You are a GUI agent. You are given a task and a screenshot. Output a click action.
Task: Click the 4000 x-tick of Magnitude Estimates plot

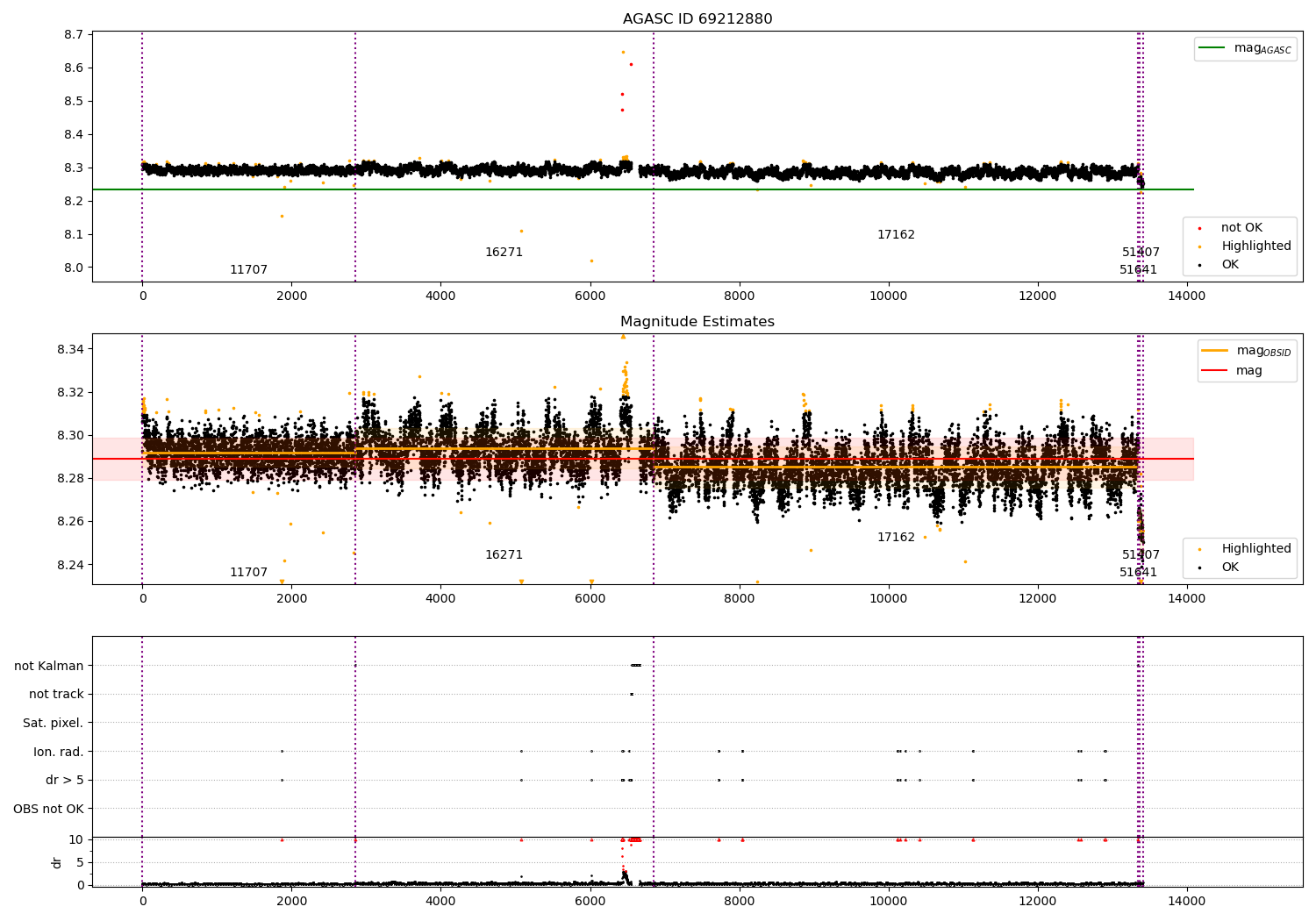click(440, 598)
